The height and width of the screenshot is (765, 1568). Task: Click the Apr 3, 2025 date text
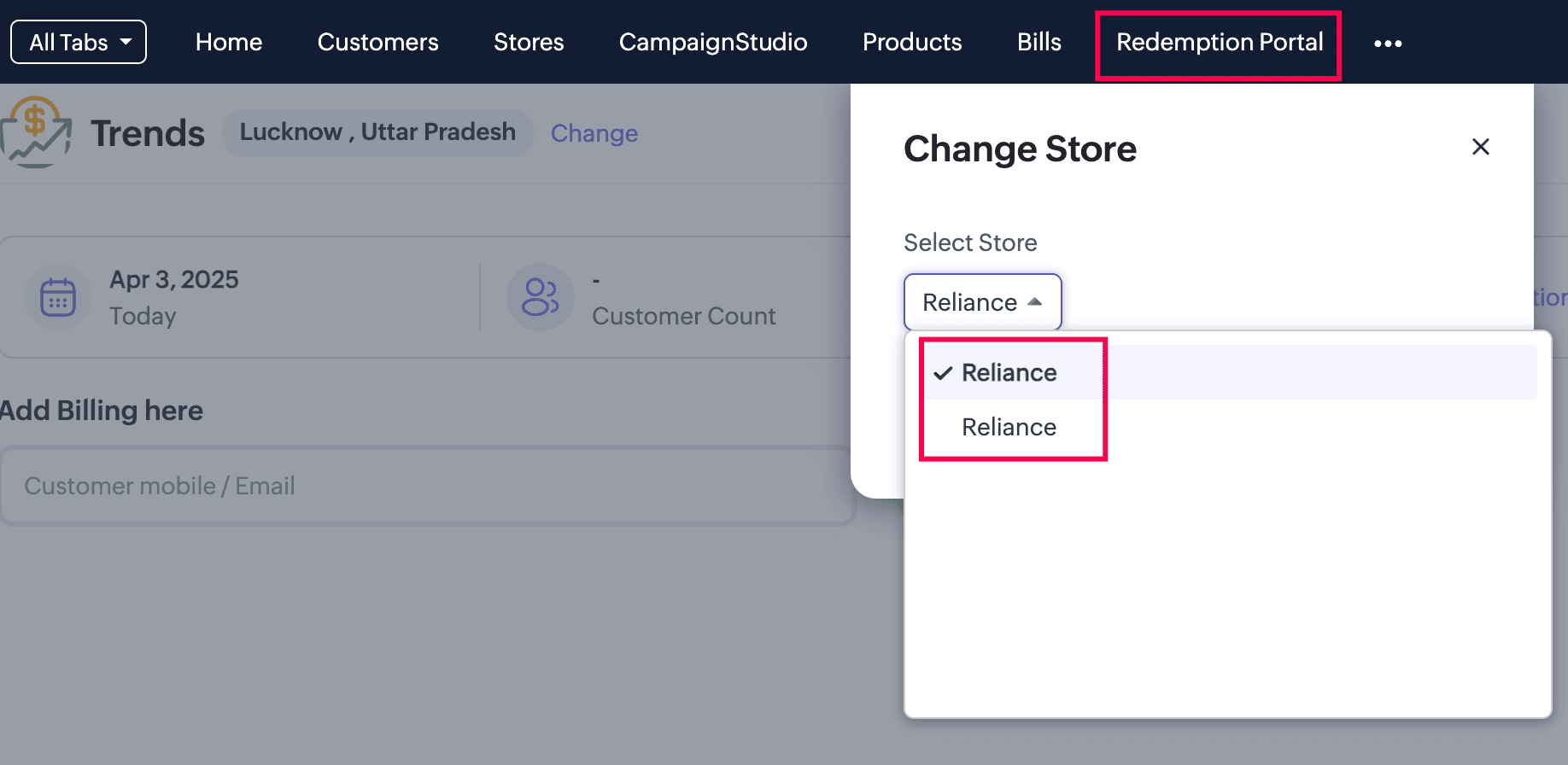point(174,280)
